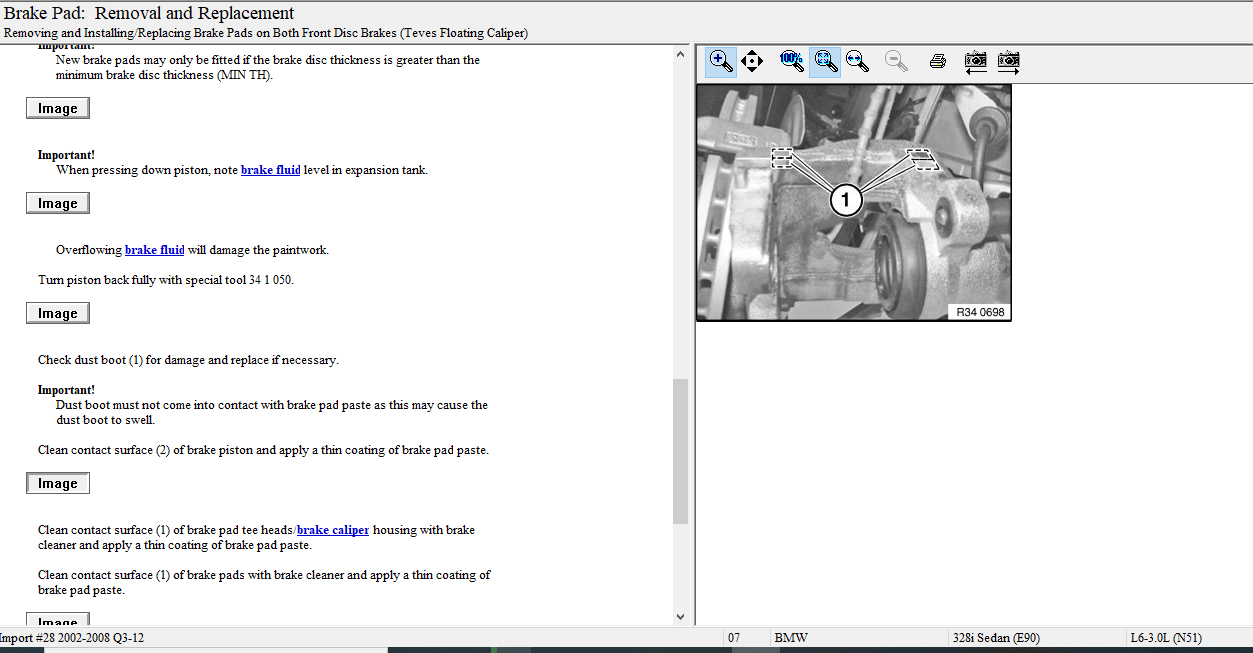
Task: Click the fit-to-window zoom icon
Action: point(825,61)
